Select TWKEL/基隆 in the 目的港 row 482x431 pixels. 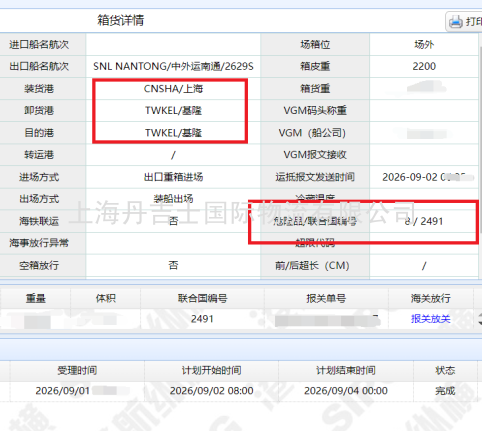click(x=173, y=133)
